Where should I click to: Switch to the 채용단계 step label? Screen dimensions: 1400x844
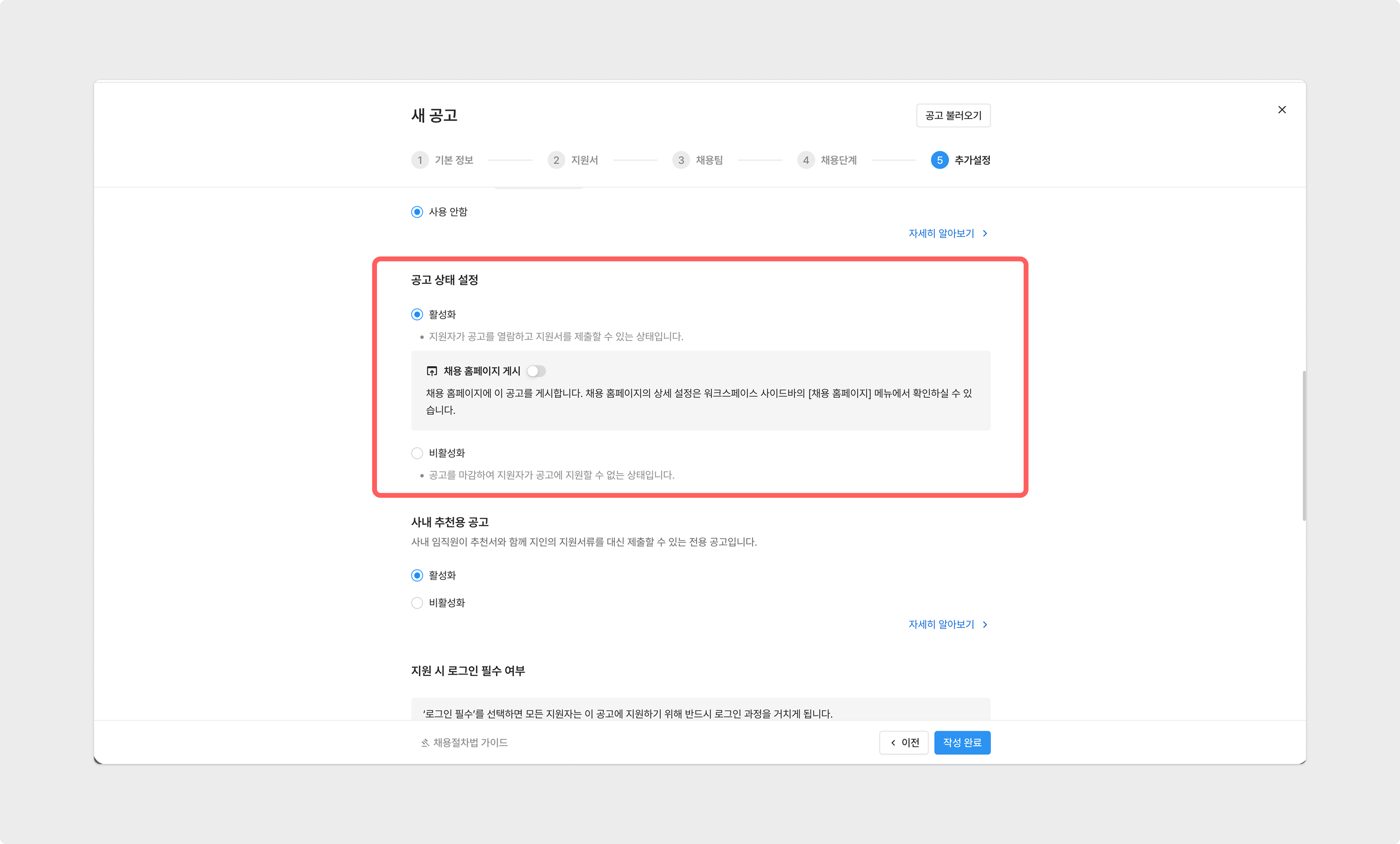838,160
